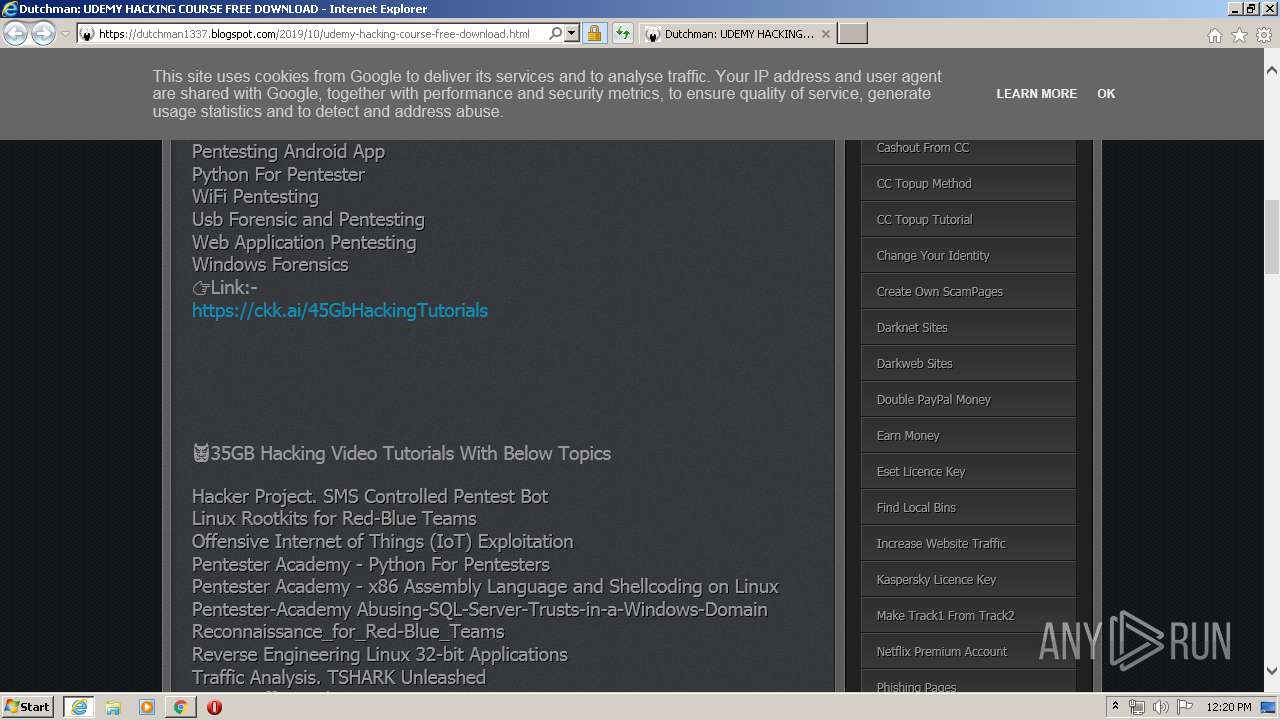1280x720 pixels.
Task: Click '35GB Hacking Video Tutorials' heading
Action: click(x=401, y=454)
